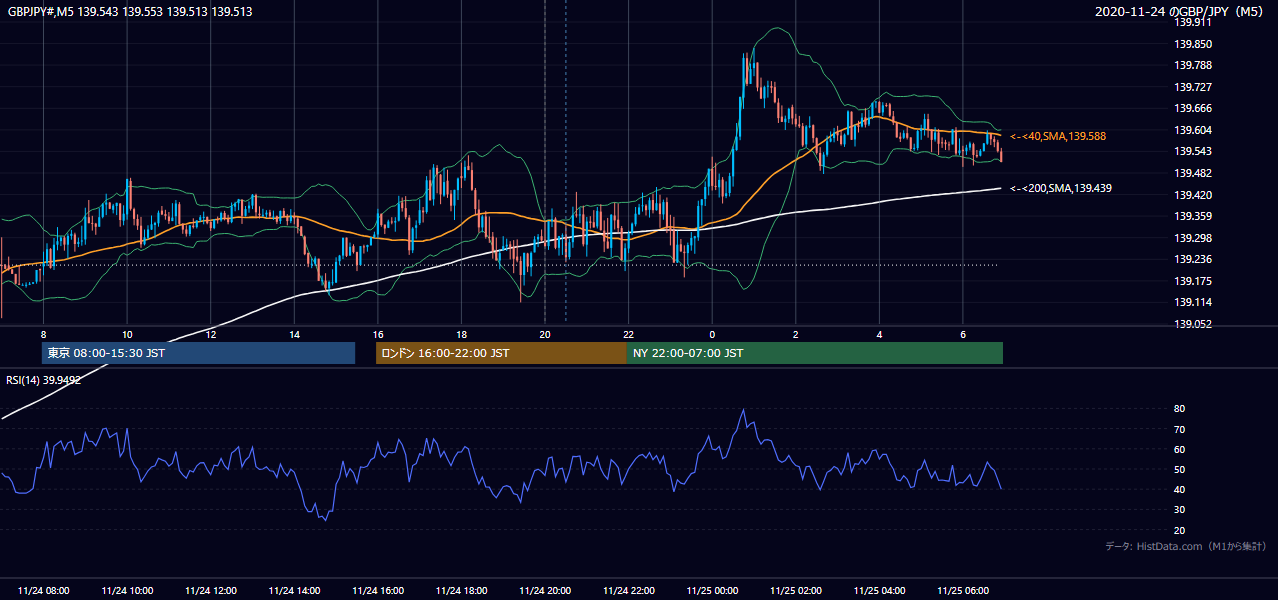This screenshot has height=600, width=1278.
Task: Select the NY 22:00-07:00 JST session bar
Action: click(x=815, y=353)
